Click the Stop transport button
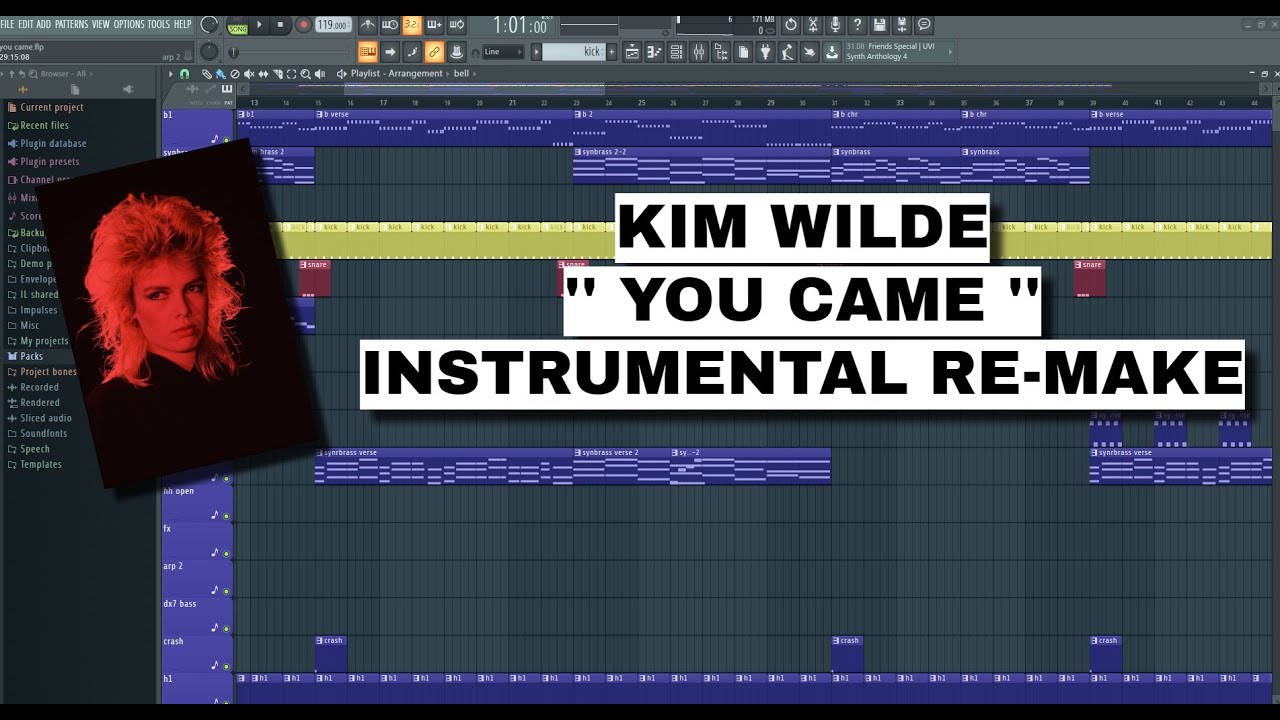1280x720 pixels. [x=280, y=24]
